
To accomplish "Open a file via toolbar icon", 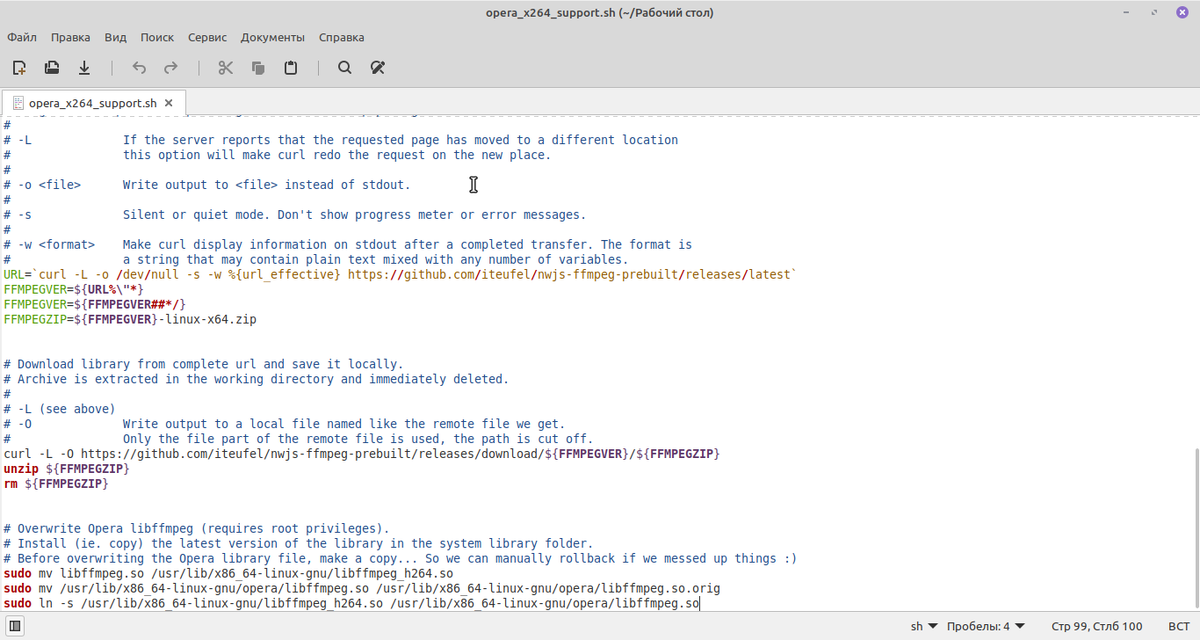I will coord(52,68).
